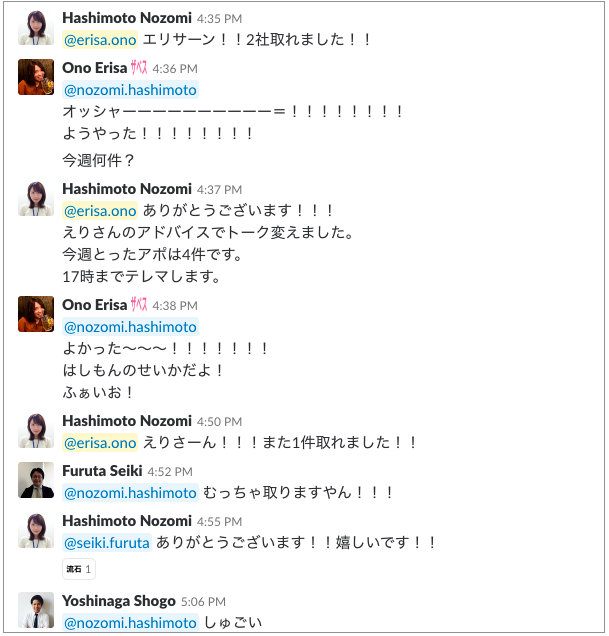Open the 5:06 PM message timestamp
The image size is (609, 636).
tap(203, 602)
